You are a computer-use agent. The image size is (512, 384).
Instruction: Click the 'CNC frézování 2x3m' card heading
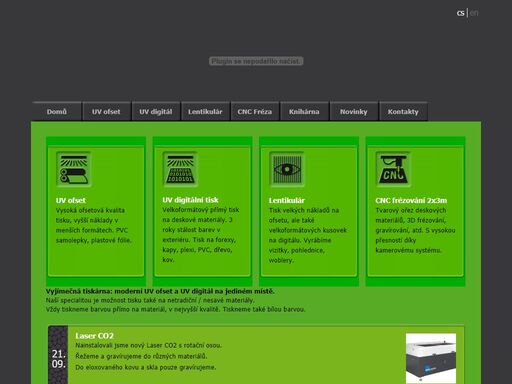tap(411, 200)
